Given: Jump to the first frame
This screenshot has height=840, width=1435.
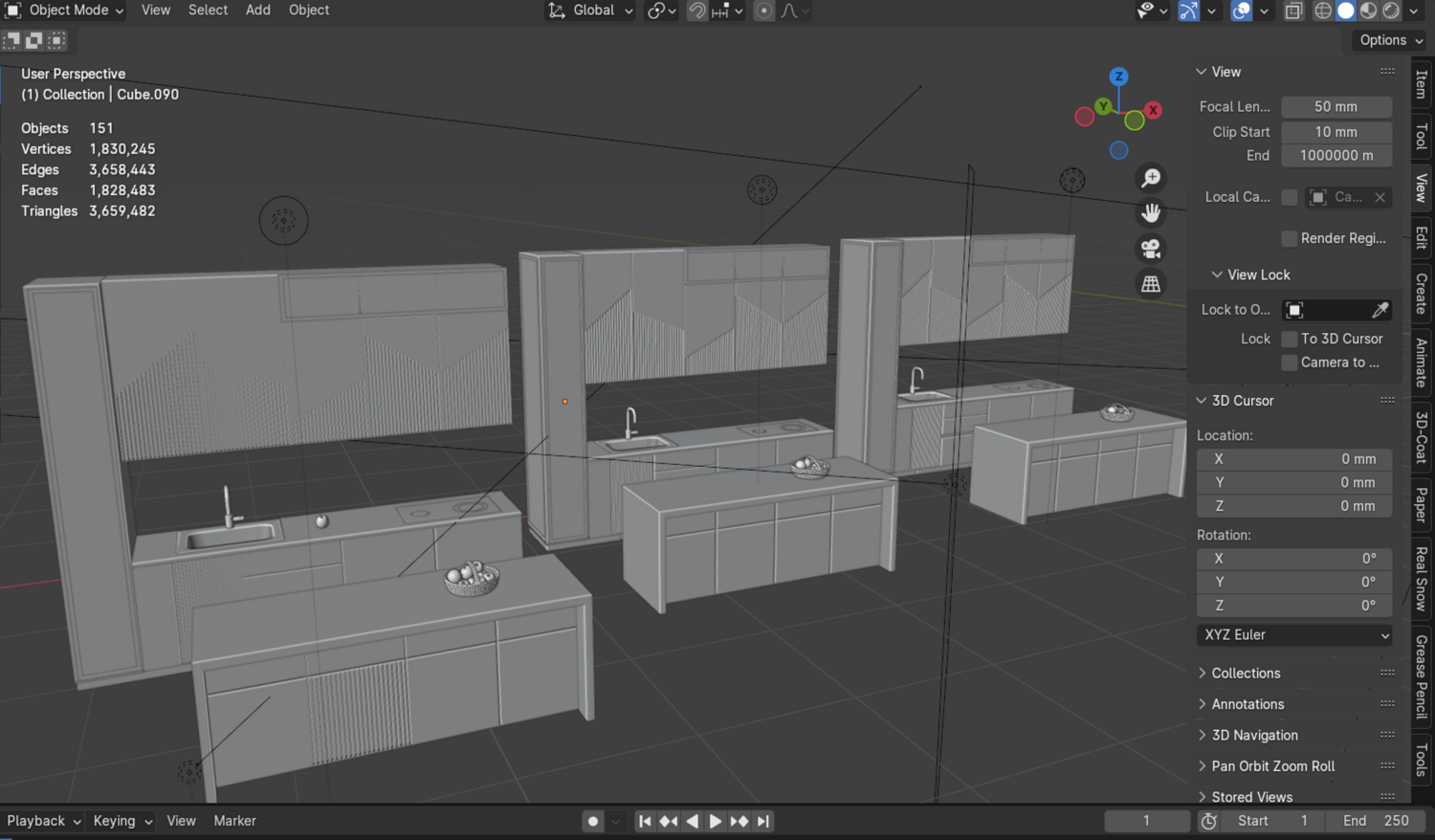Looking at the screenshot, I should [x=645, y=821].
